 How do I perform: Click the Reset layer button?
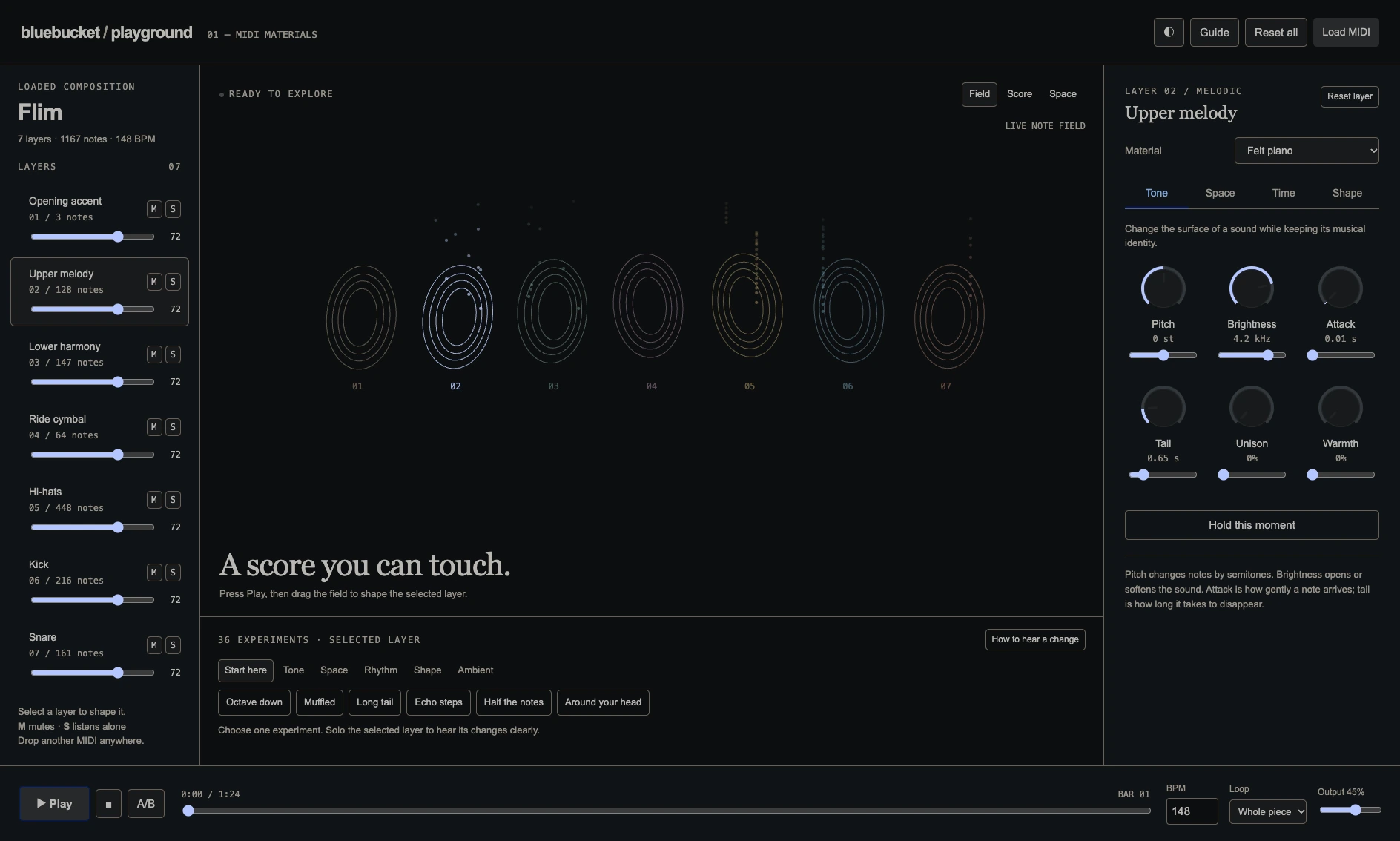pyautogui.click(x=1350, y=96)
